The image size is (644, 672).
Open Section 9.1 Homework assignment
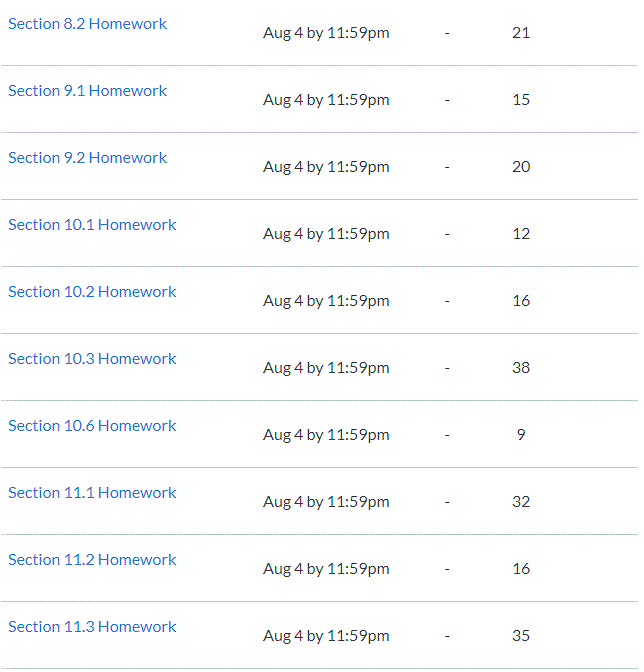(87, 91)
